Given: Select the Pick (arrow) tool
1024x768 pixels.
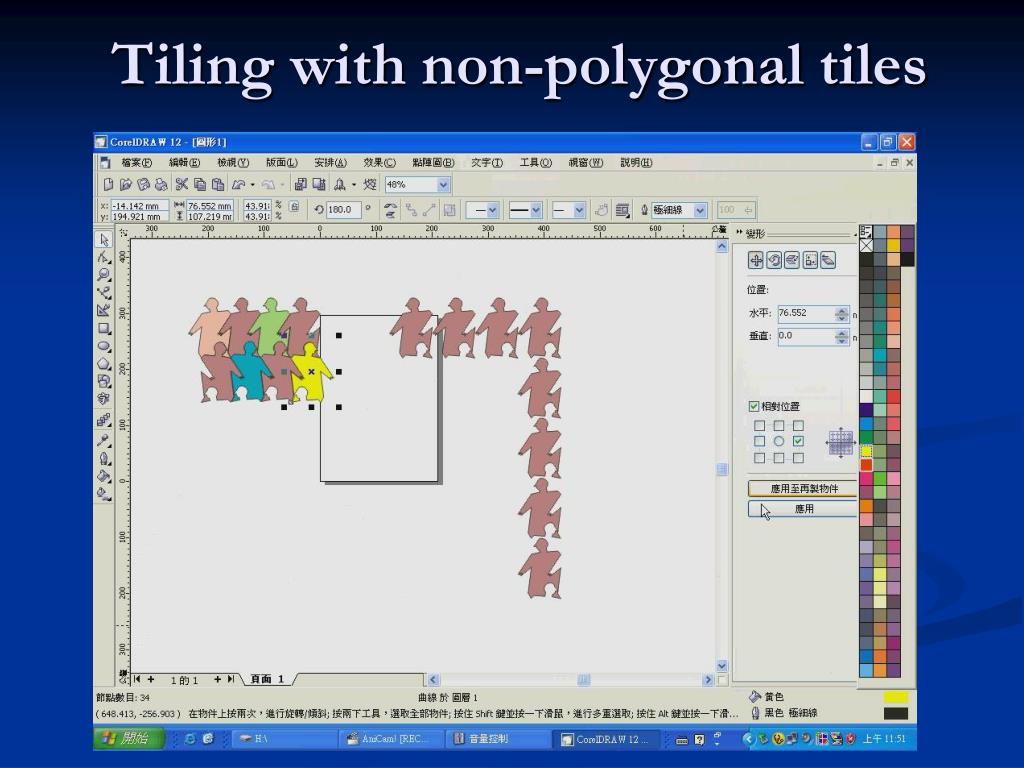Looking at the screenshot, I should click(104, 240).
